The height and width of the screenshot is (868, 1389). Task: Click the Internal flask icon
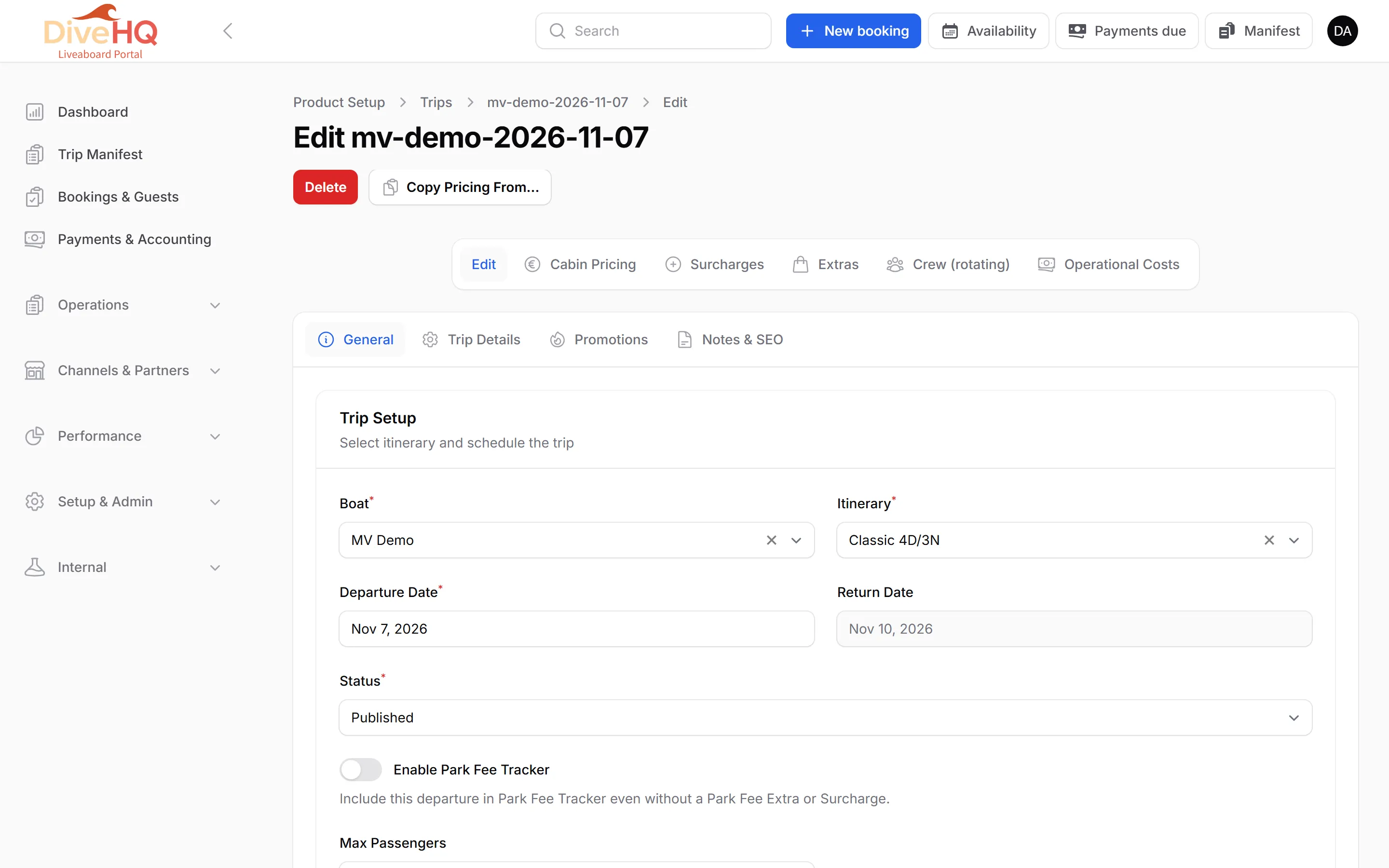point(34,567)
